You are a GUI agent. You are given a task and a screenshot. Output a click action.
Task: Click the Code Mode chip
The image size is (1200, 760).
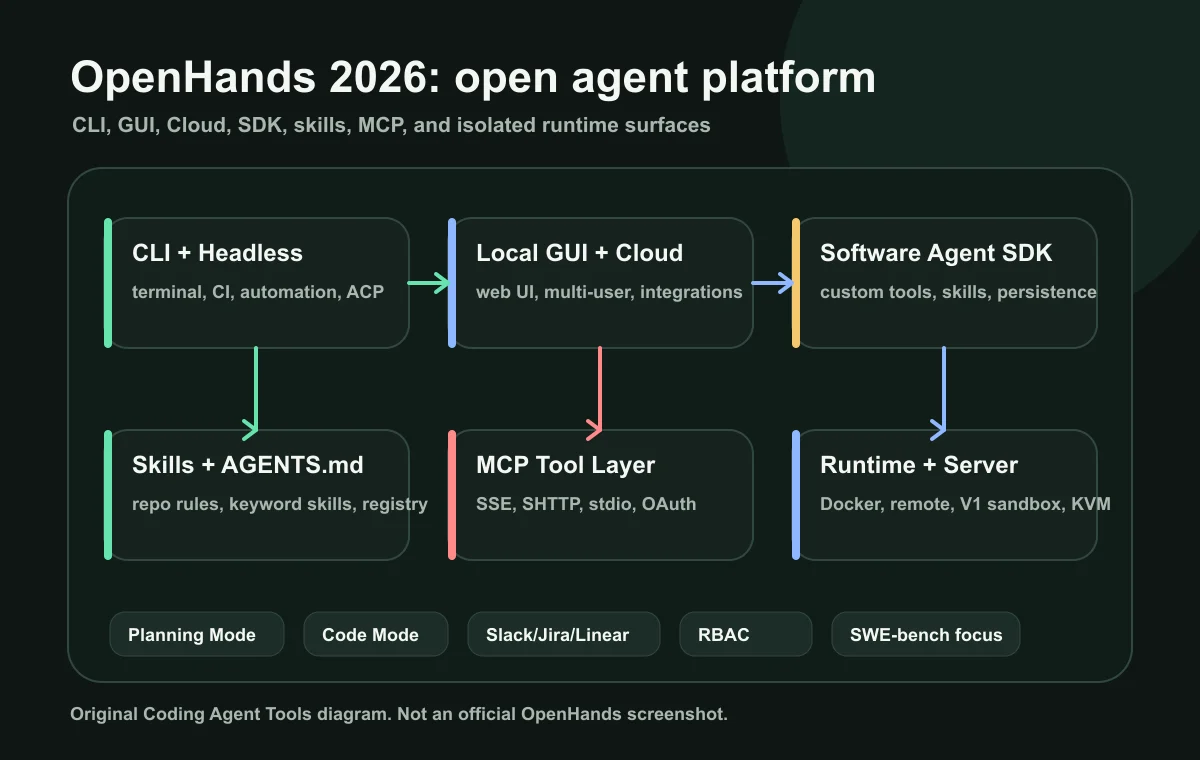(375, 634)
